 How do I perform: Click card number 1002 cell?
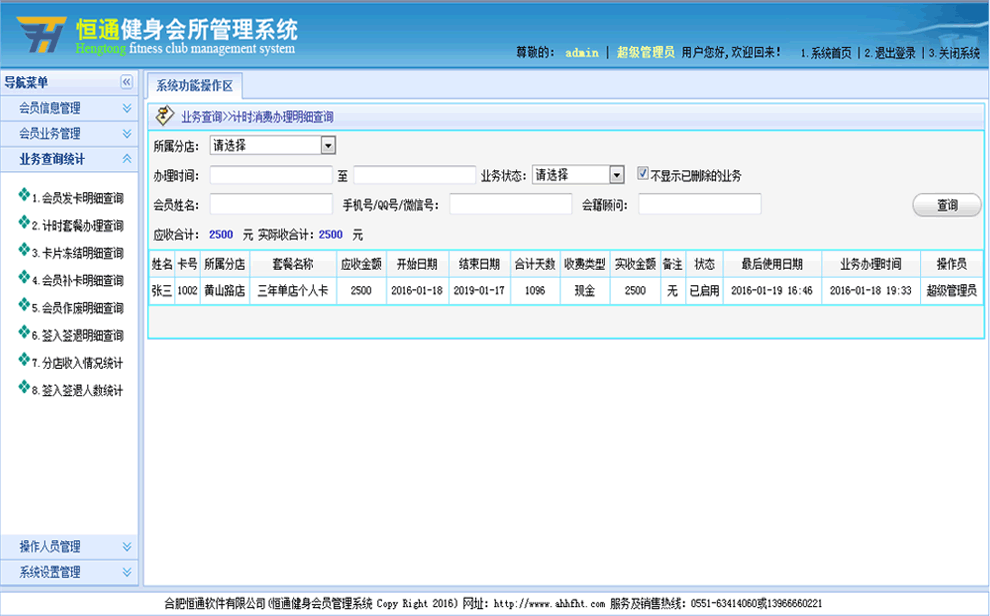tap(188, 291)
